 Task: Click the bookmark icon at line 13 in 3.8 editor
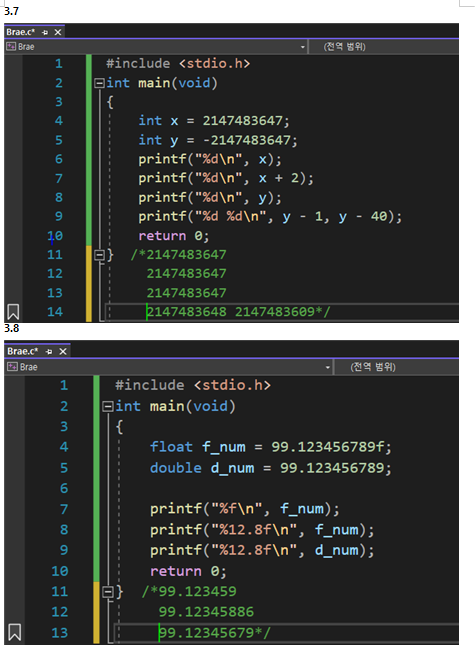click(14, 632)
